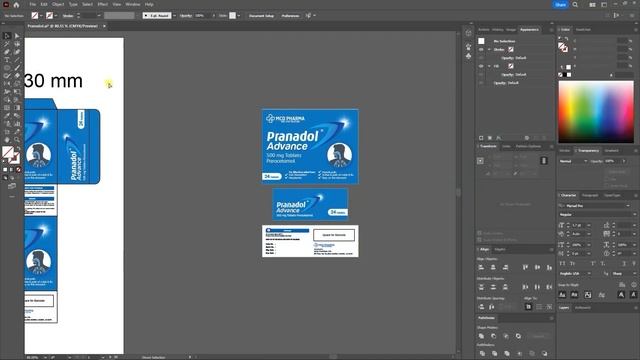
Task: Click Add New Effect fx icon
Action: 498,138
